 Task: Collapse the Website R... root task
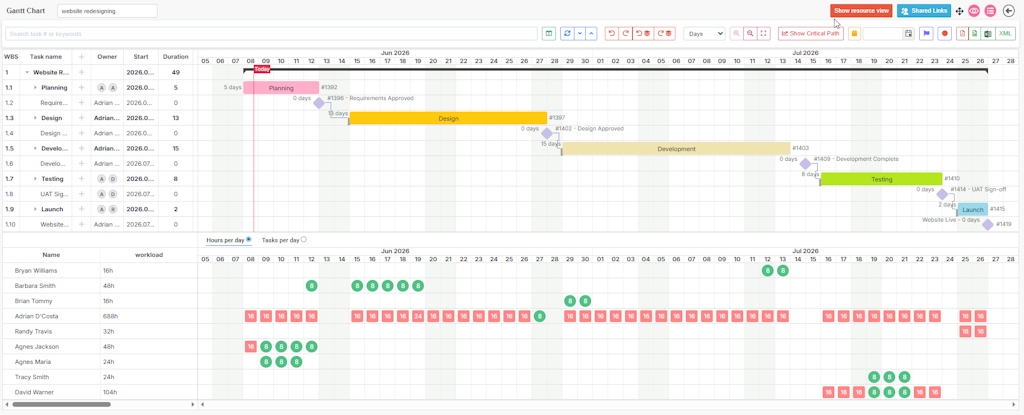(27, 73)
